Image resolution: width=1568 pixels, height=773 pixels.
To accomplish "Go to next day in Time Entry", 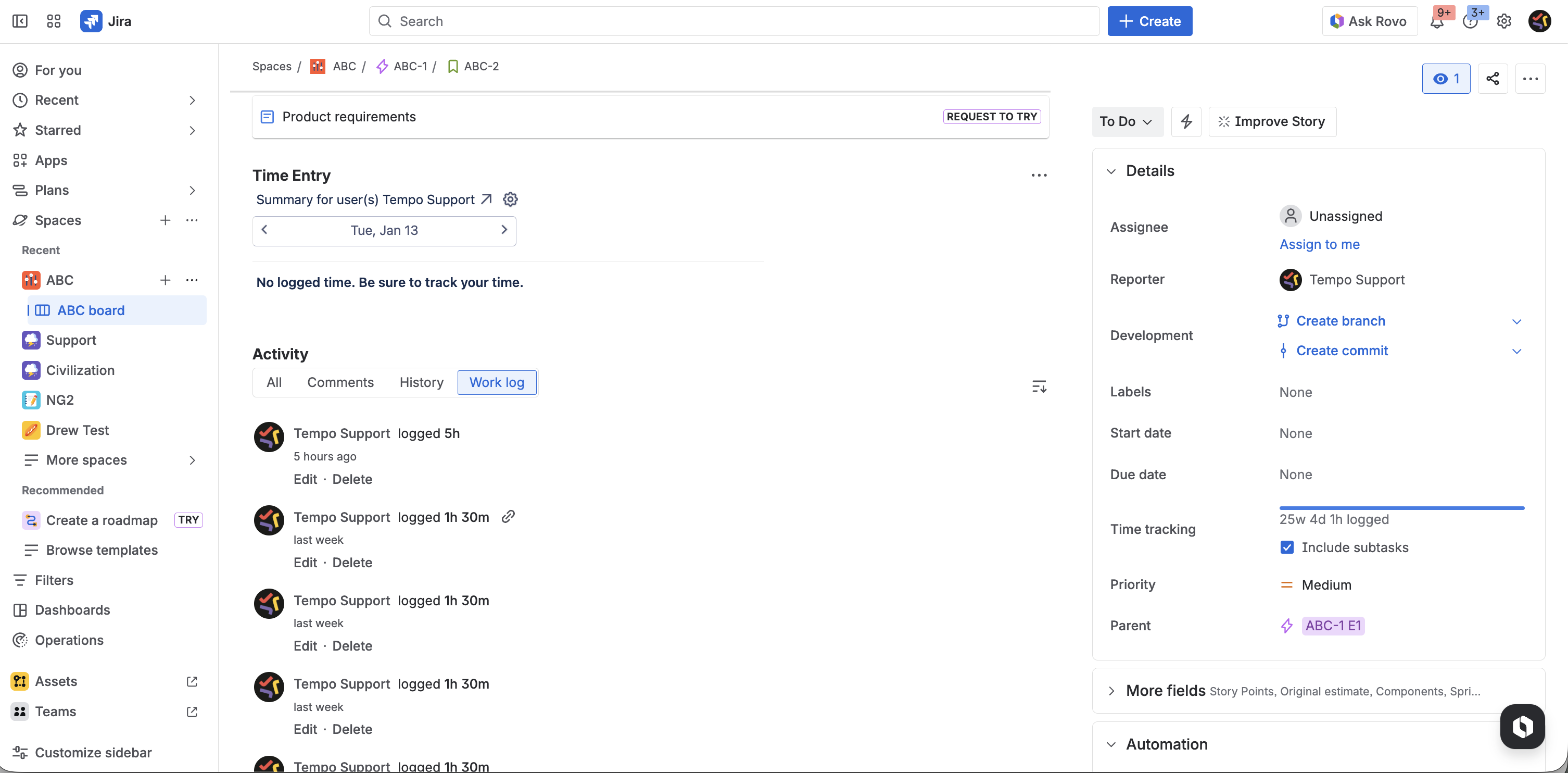I will pyautogui.click(x=503, y=230).
